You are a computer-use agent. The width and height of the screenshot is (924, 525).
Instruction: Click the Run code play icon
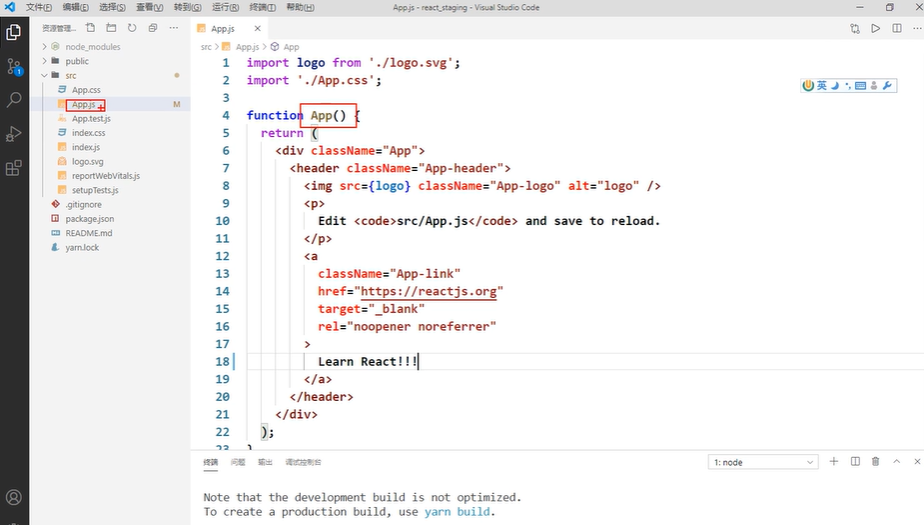click(876, 28)
